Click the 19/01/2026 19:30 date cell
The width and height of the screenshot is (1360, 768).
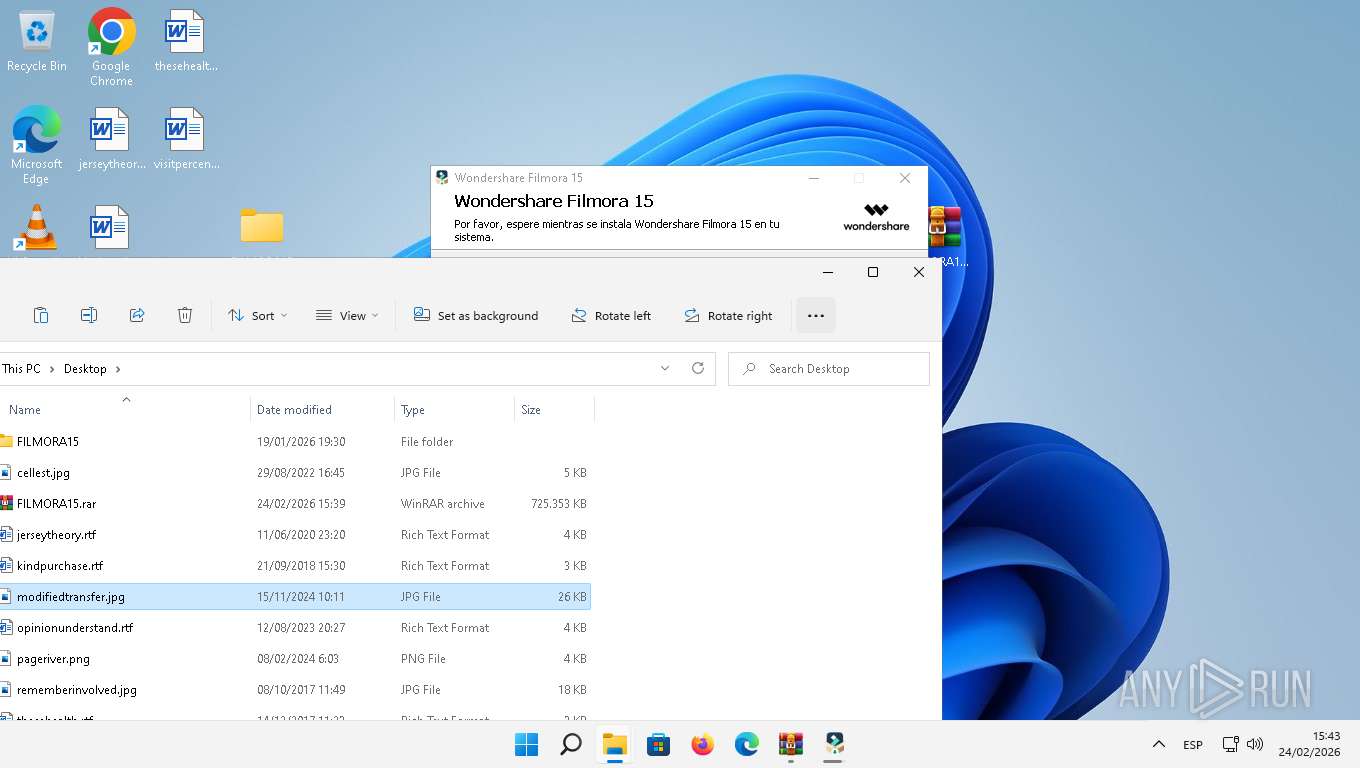coord(301,441)
